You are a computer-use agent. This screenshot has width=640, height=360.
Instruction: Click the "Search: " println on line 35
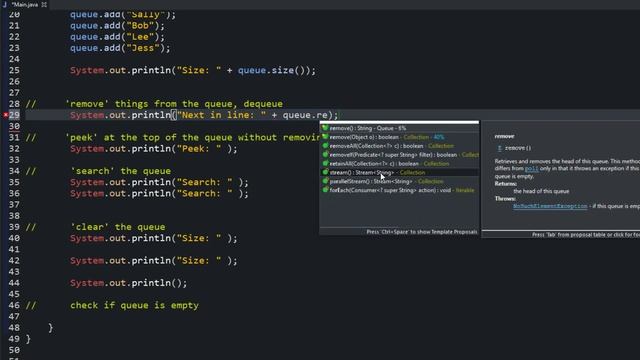coord(159,182)
